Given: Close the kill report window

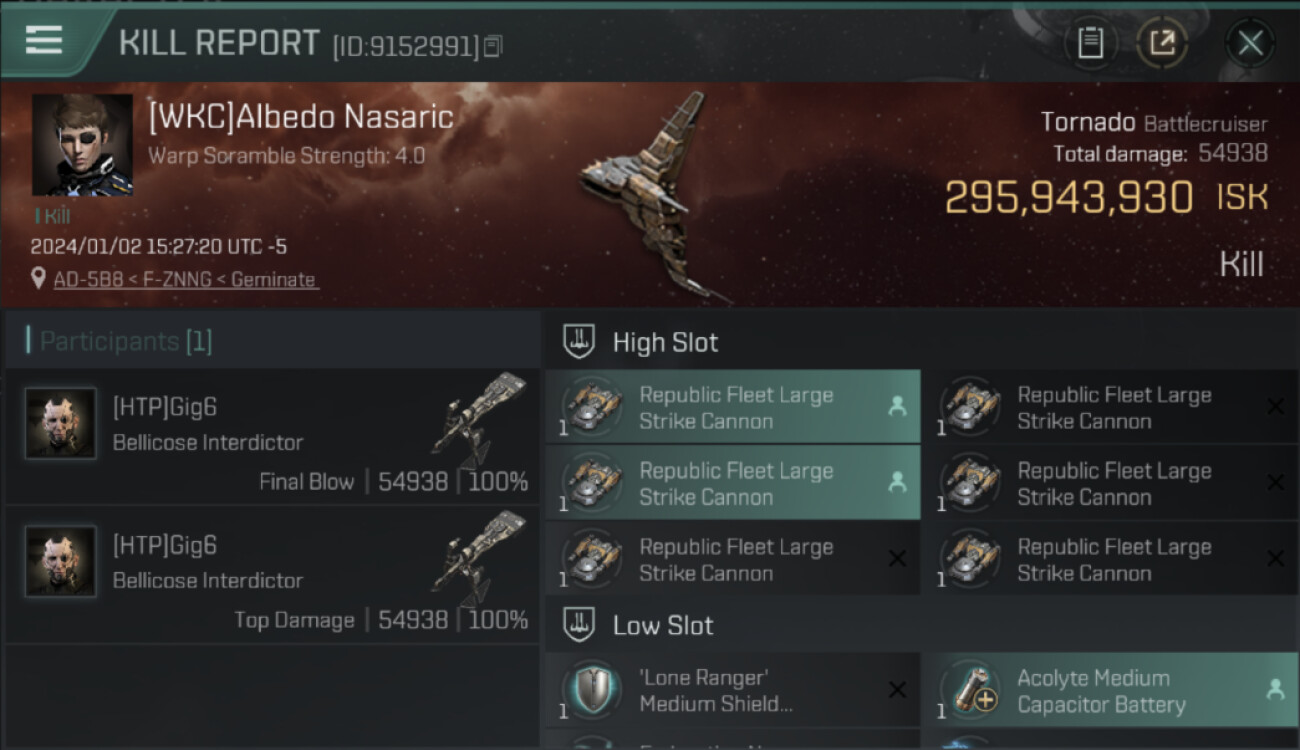Looking at the screenshot, I should pyautogui.click(x=1250, y=43).
